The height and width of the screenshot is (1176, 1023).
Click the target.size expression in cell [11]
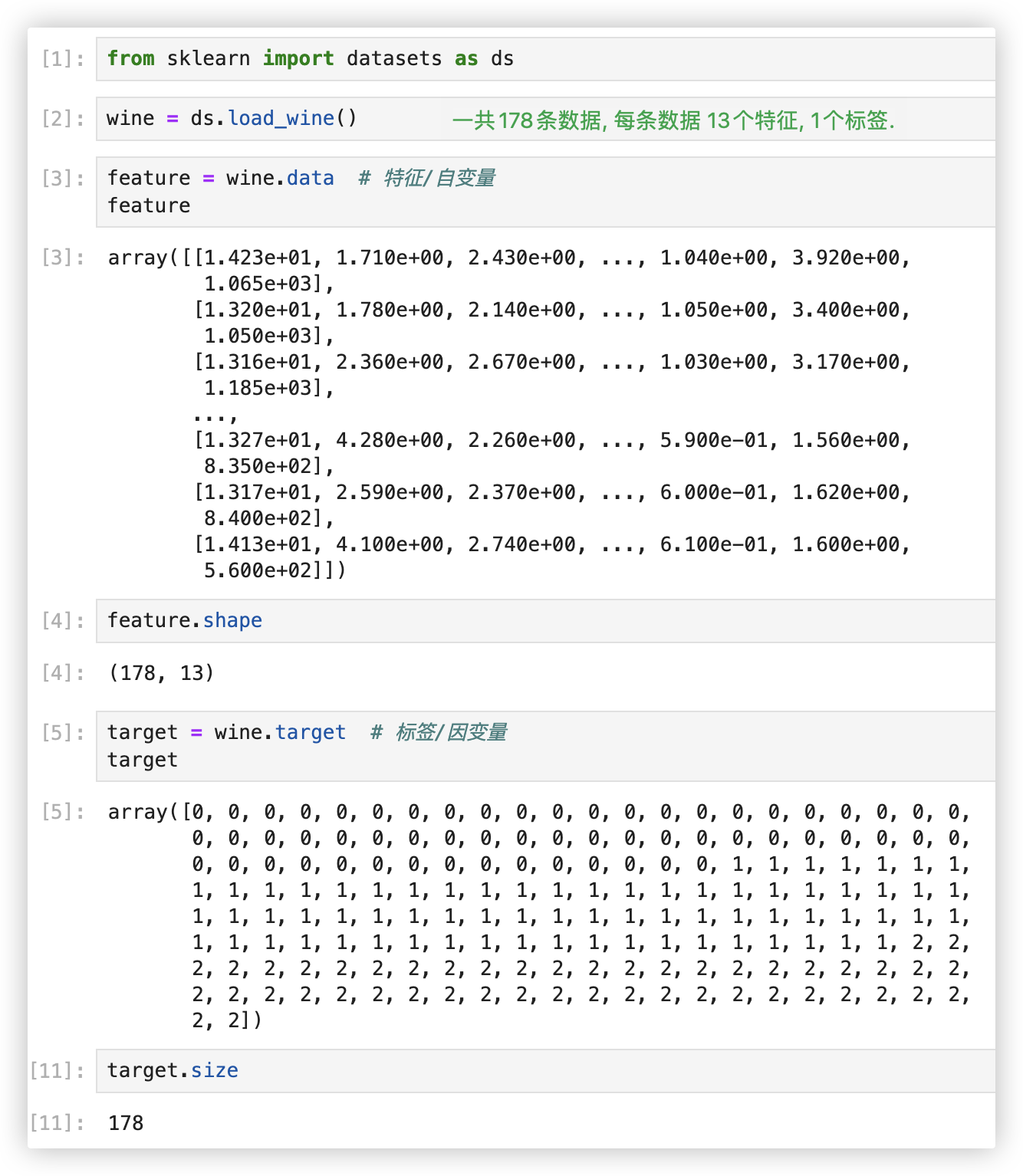[x=173, y=1069]
